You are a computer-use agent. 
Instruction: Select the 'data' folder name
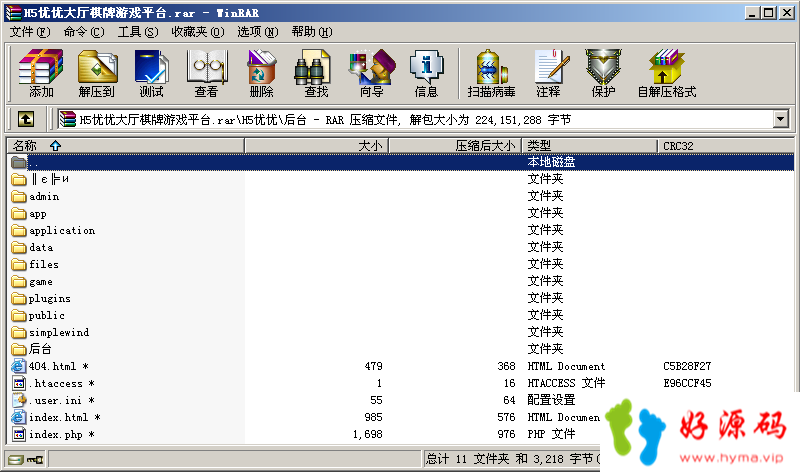pos(41,247)
